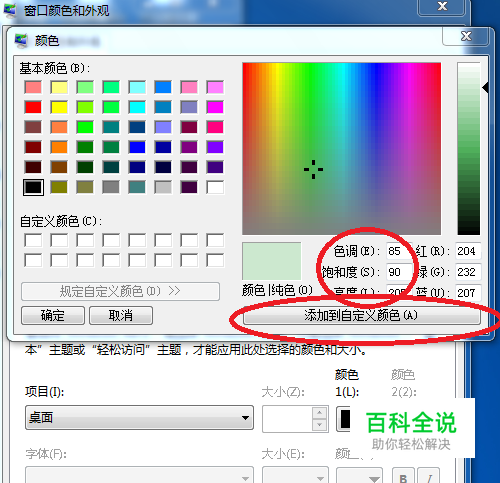The height and width of the screenshot is (483, 500).
Task: Click the 颜色 1 black color button
Action: (344, 419)
